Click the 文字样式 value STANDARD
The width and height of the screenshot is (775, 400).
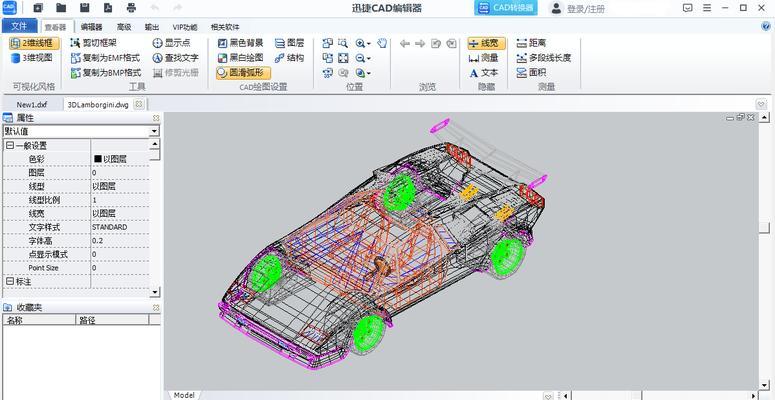coord(120,227)
